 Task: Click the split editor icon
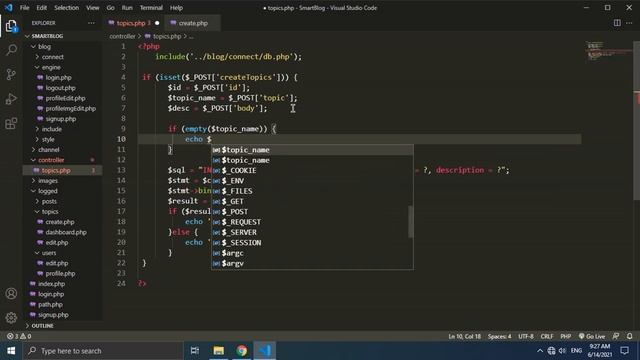pos(617,23)
